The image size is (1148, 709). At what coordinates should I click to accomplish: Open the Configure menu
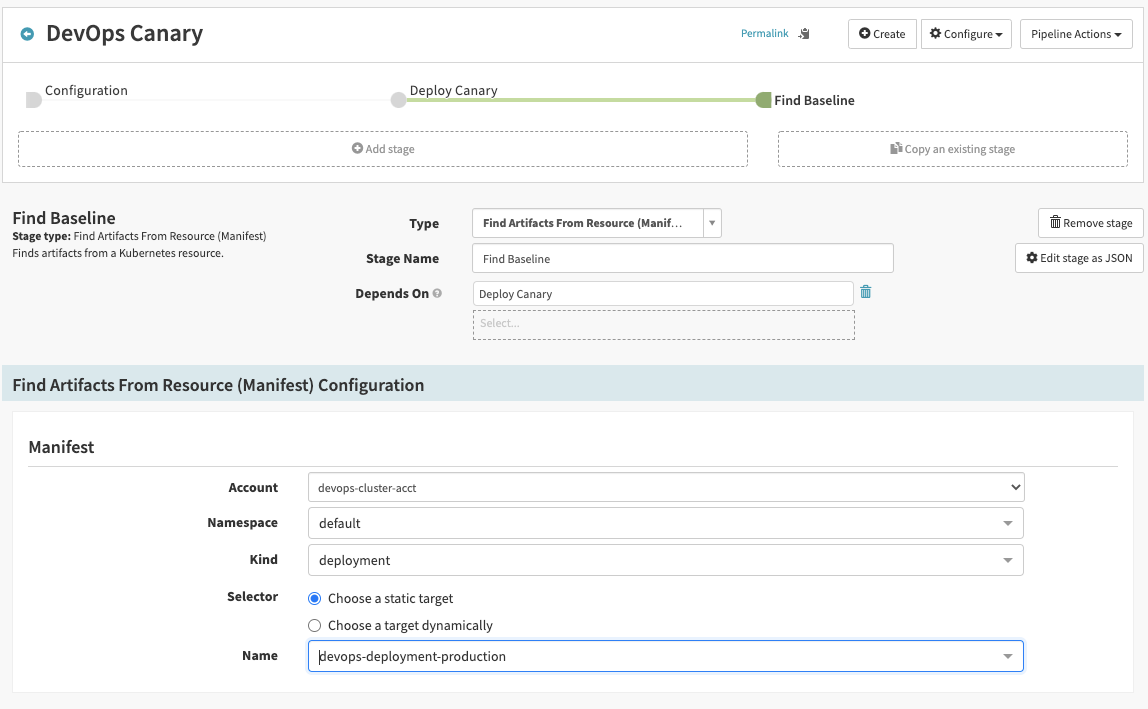point(966,34)
